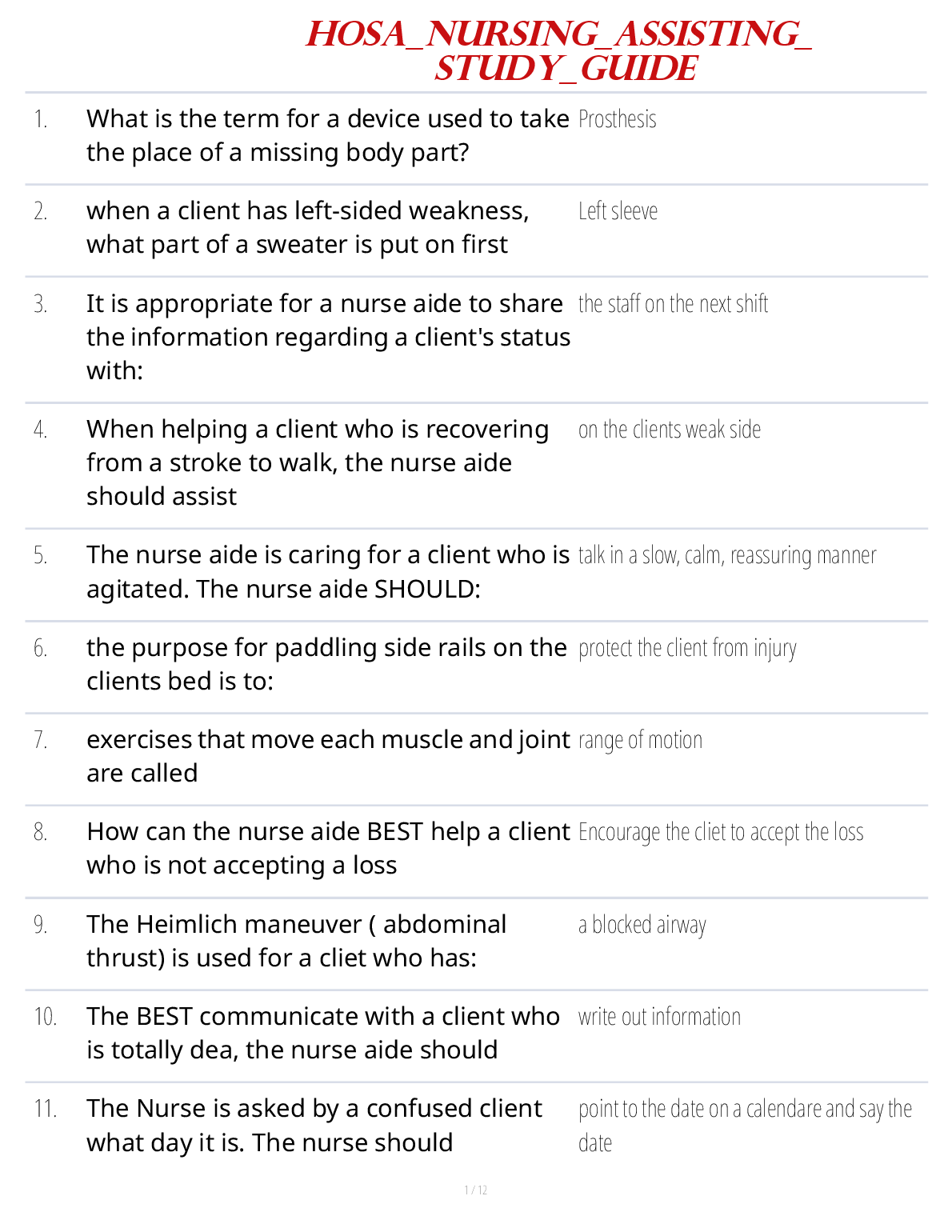The height and width of the screenshot is (1232, 952).
Task: Select the "a blocked airway" answer
Action: tap(642, 926)
